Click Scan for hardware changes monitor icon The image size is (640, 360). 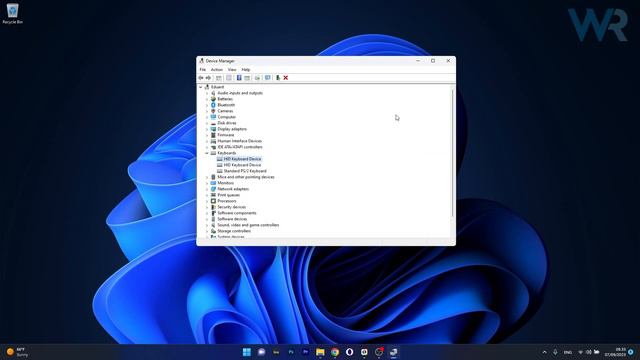(x=267, y=78)
